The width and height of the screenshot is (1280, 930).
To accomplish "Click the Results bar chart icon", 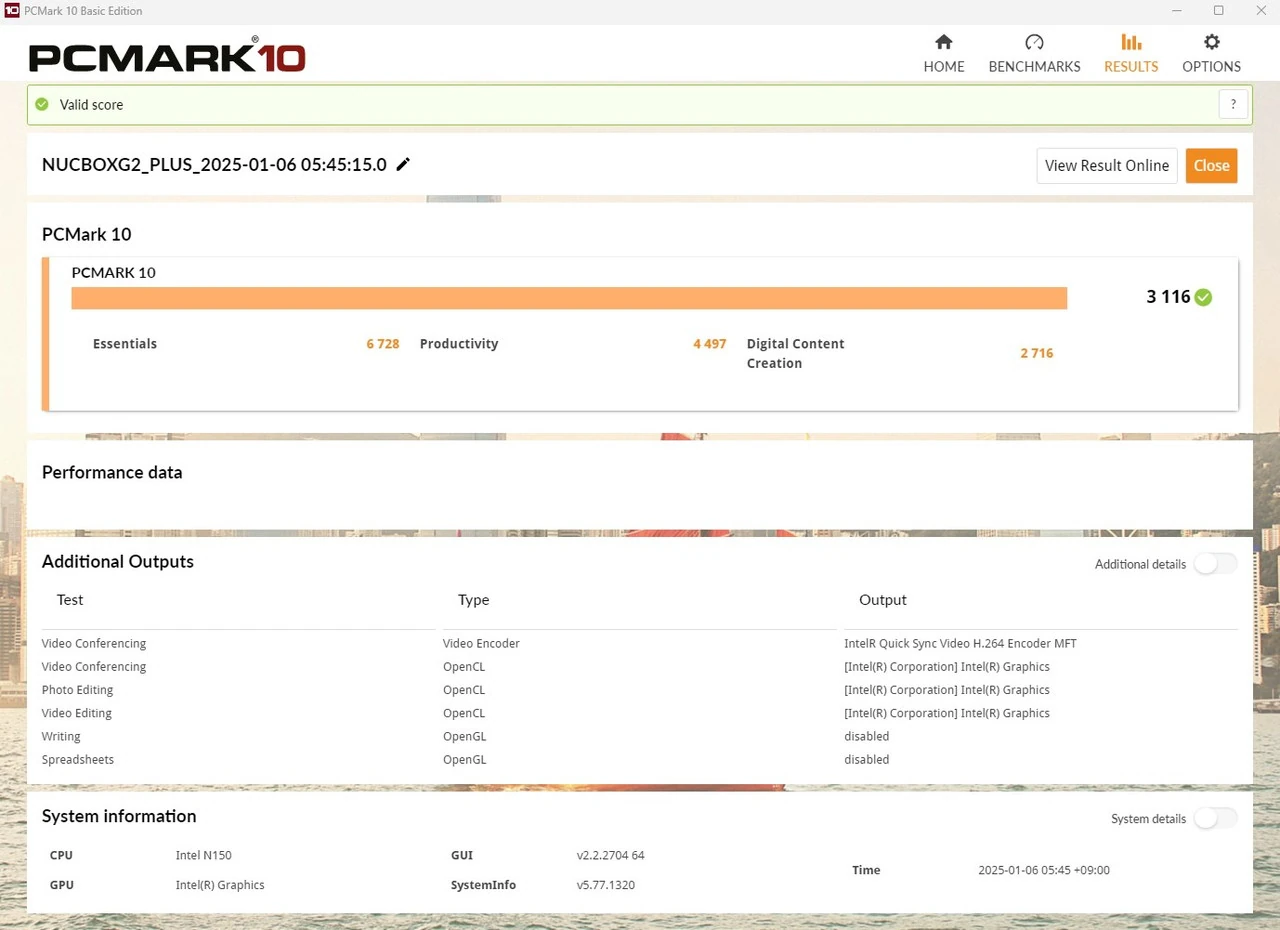I will coord(1131,42).
